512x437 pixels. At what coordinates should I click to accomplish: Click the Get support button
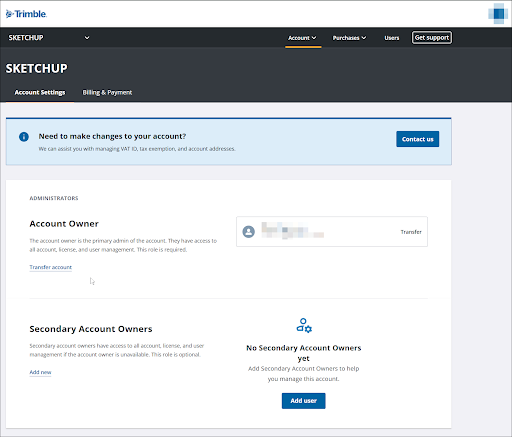click(x=432, y=38)
